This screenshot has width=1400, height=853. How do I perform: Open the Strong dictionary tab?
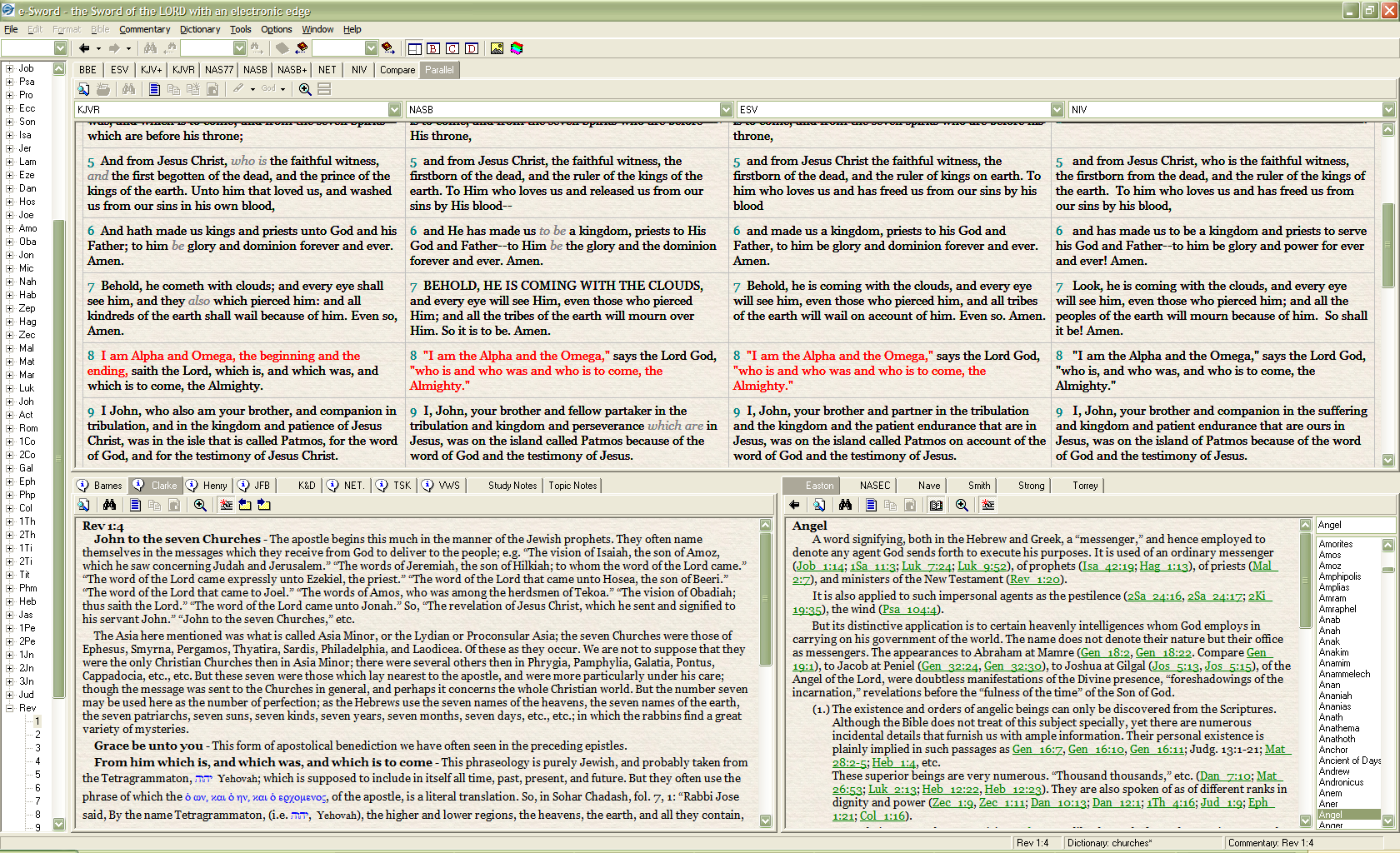1031,486
